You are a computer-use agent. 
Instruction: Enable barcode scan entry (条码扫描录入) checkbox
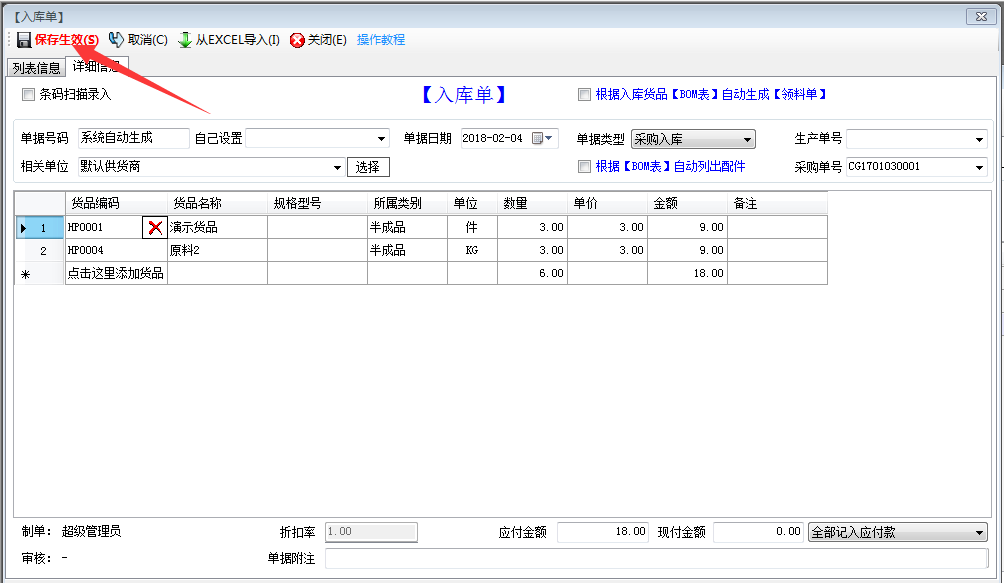pos(28,95)
